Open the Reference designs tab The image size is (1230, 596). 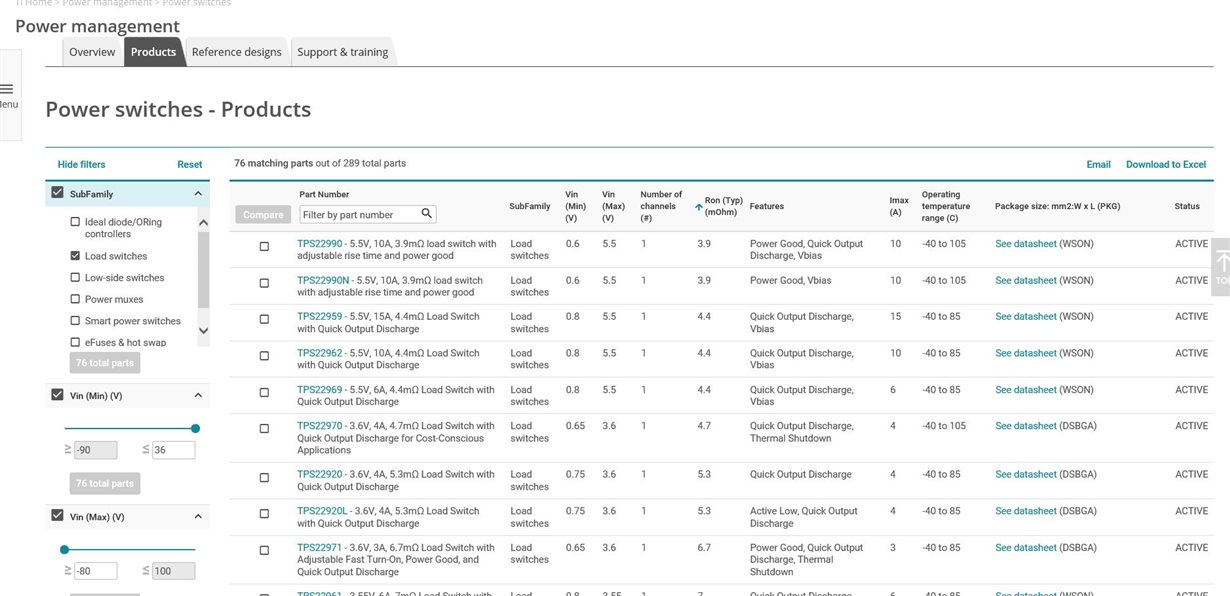click(x=237, y=52)
